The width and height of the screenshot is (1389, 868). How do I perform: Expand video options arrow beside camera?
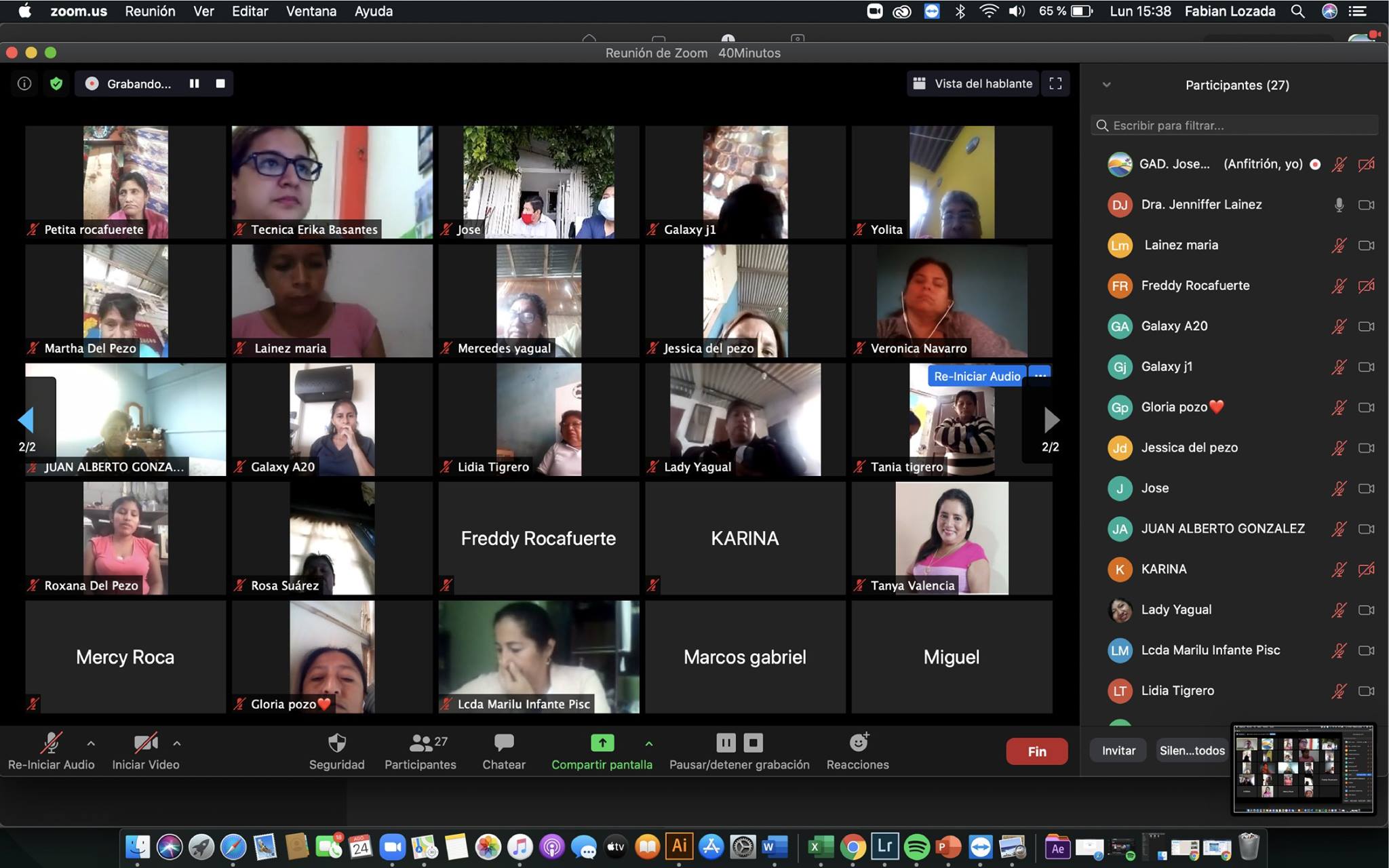177,744
